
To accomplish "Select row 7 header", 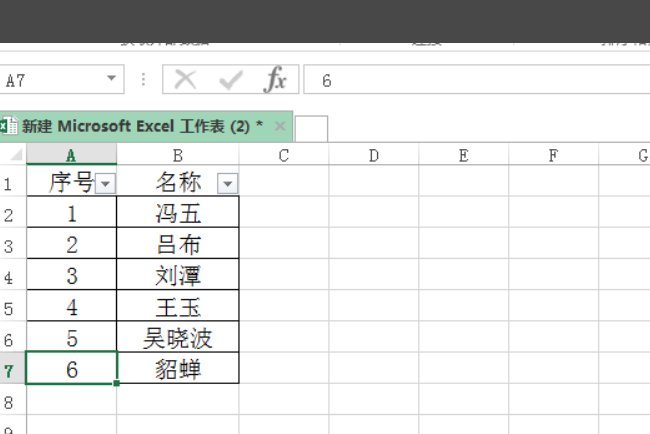I will 13,368.
